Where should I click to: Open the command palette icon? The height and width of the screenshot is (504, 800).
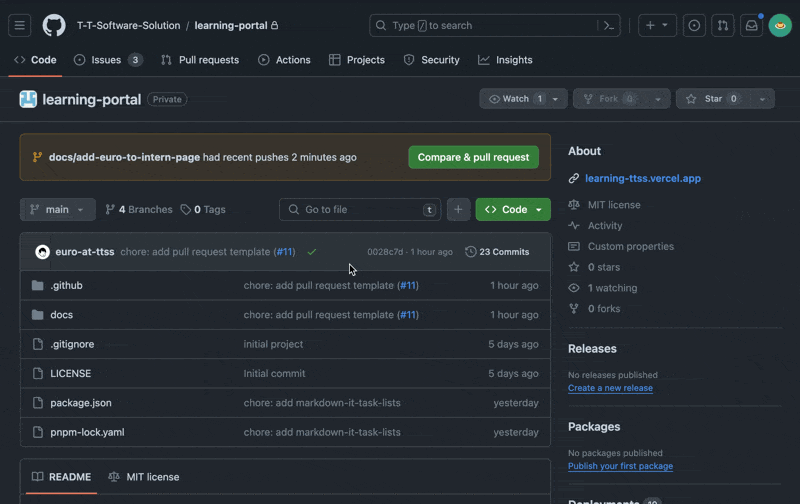[609, 26]
